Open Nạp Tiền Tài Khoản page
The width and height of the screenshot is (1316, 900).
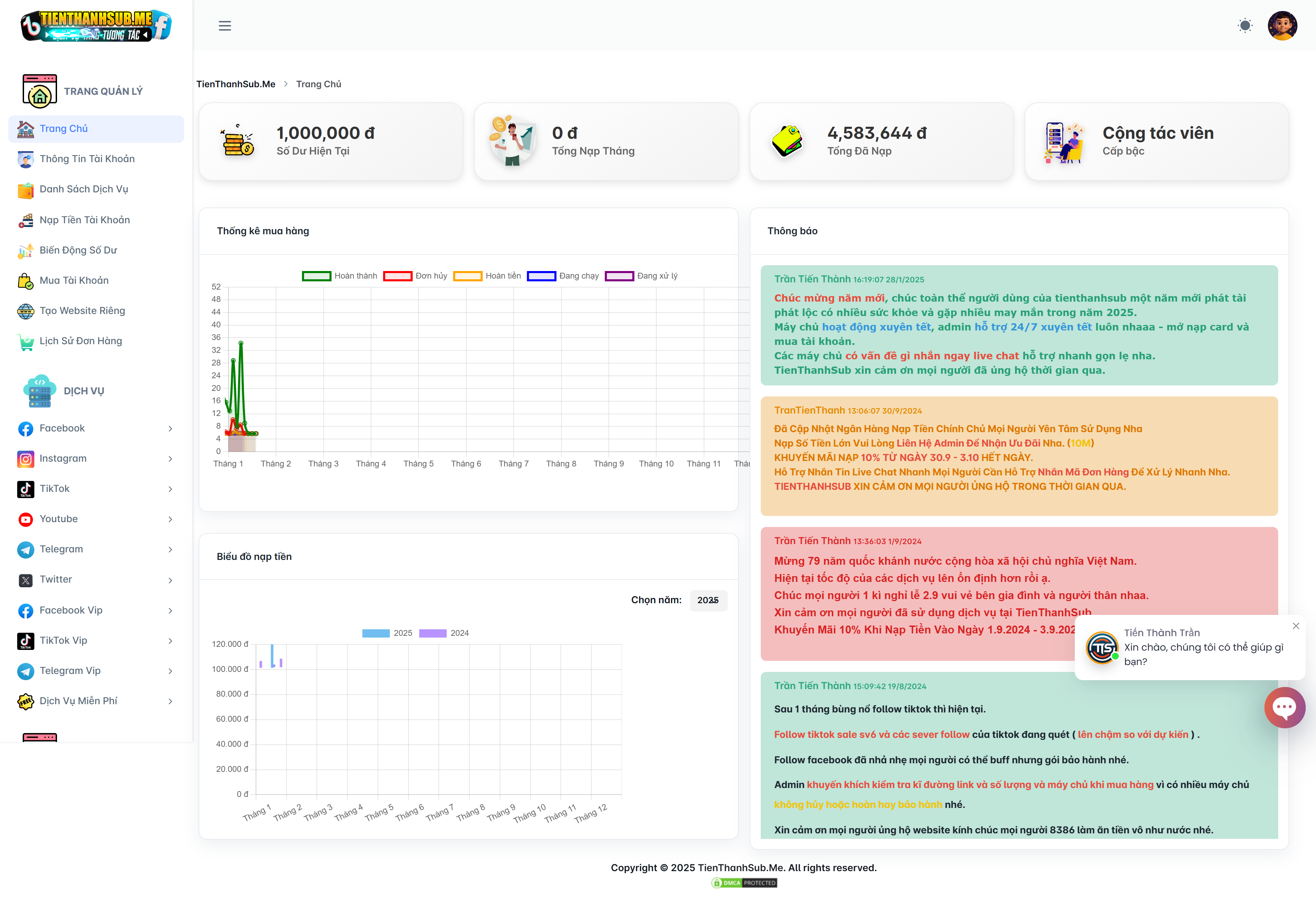85,220
